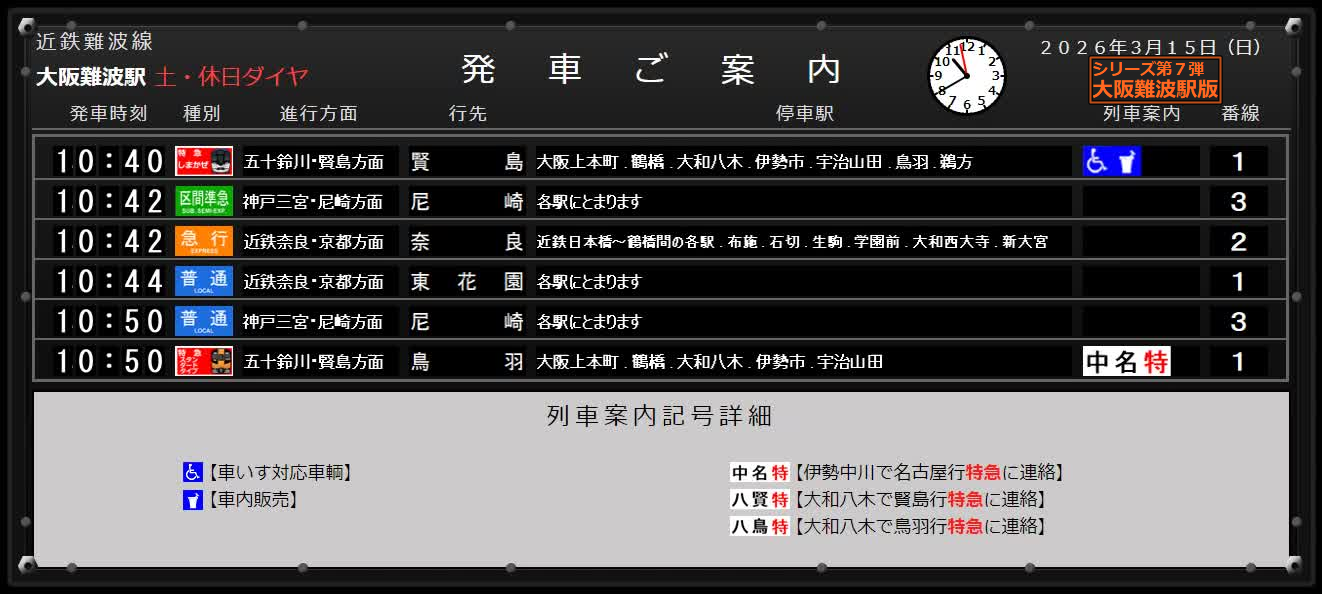Click the wheelchair icon in the legend

193,472
